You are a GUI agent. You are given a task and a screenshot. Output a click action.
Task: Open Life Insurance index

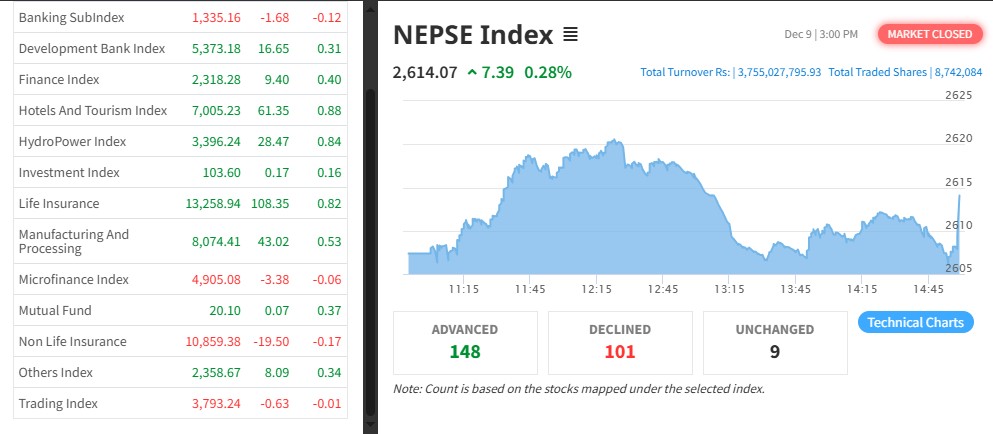click(x=59, y=203)
